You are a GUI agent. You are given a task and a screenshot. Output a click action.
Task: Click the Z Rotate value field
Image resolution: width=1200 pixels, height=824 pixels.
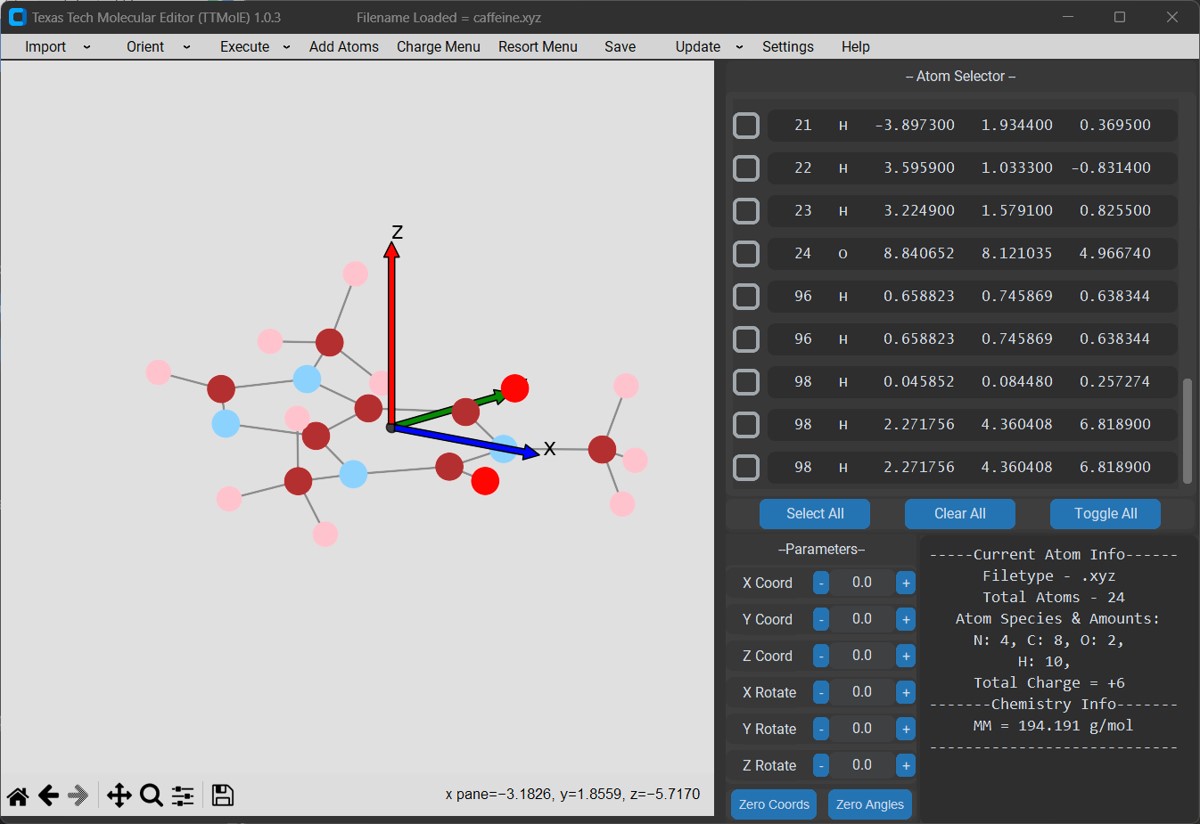click(x=862, y=766)
